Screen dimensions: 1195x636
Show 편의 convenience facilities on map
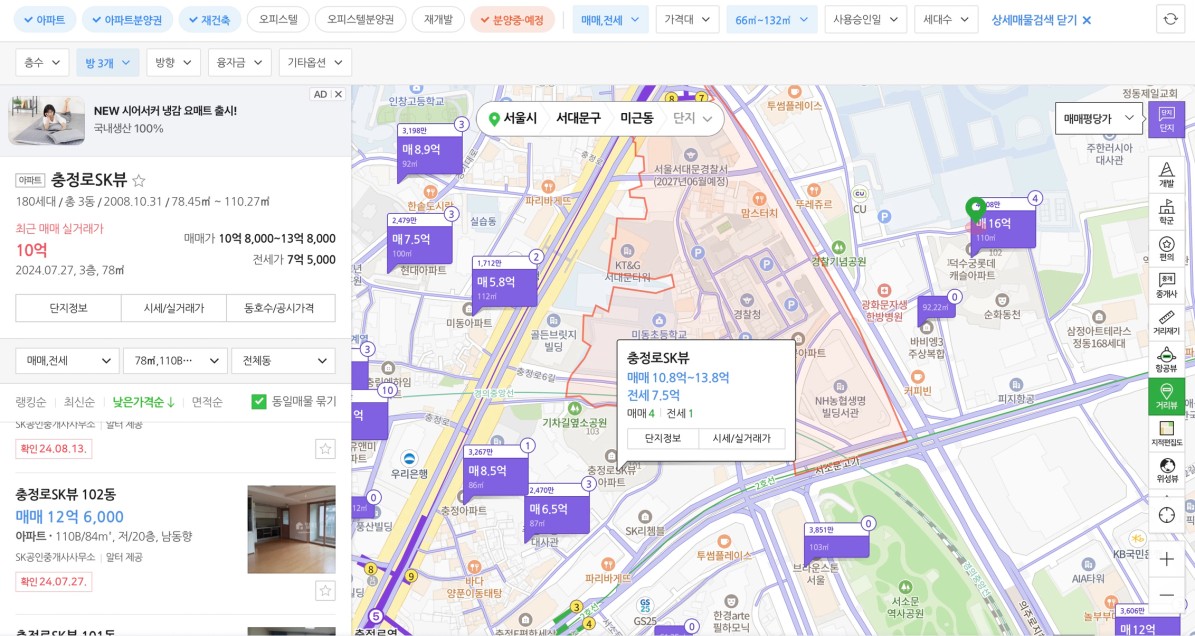pos(1166,249)
